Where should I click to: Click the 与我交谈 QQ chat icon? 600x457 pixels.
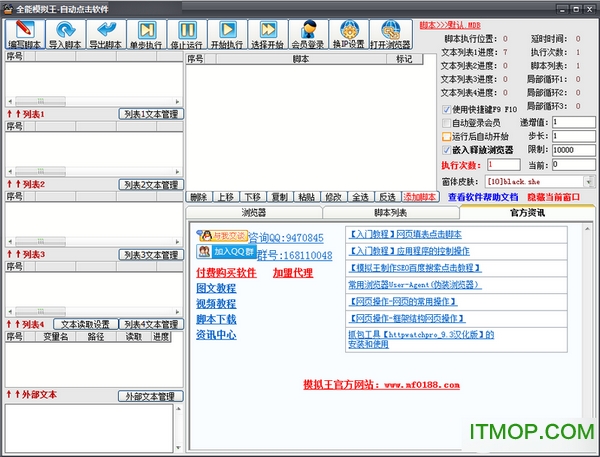click(x=222, y=236)
